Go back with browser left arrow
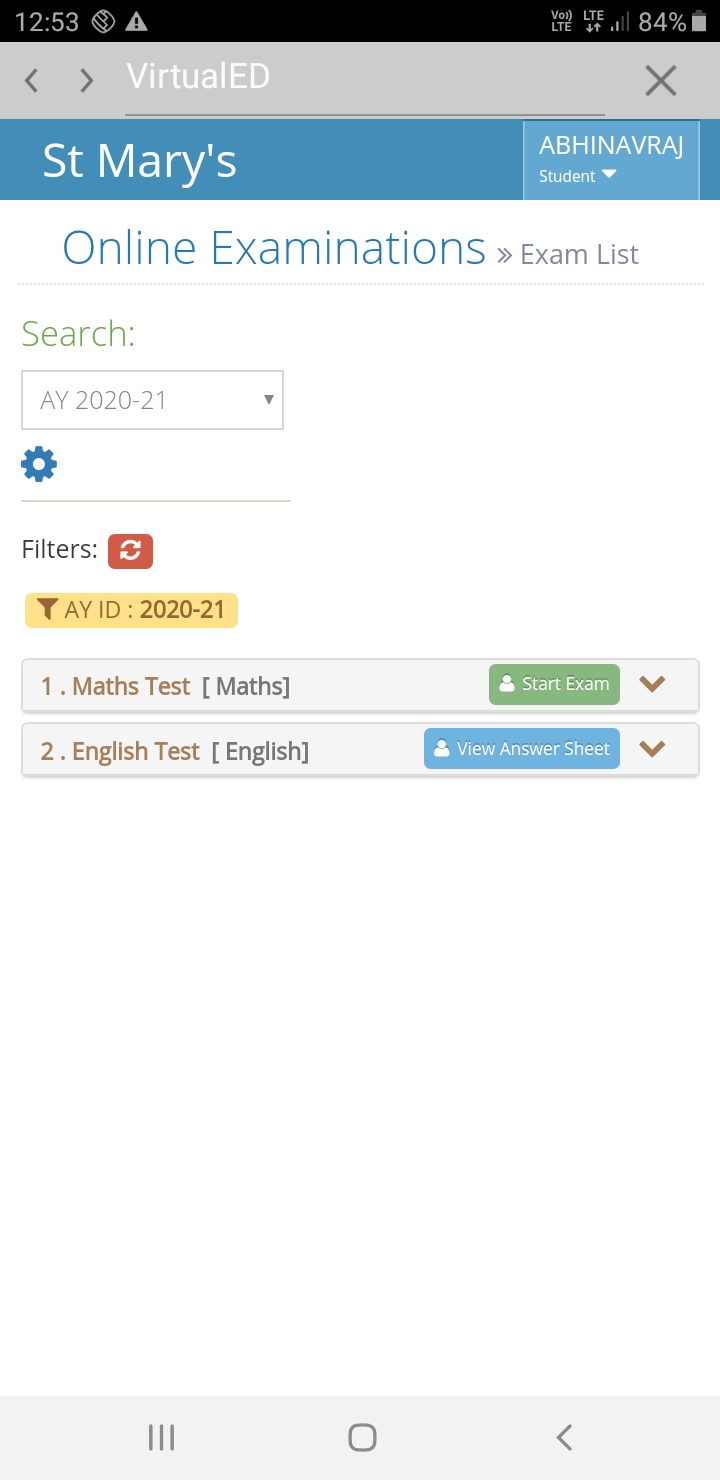This screenshot has height=1480, width=720. click(x=32, y=80)
